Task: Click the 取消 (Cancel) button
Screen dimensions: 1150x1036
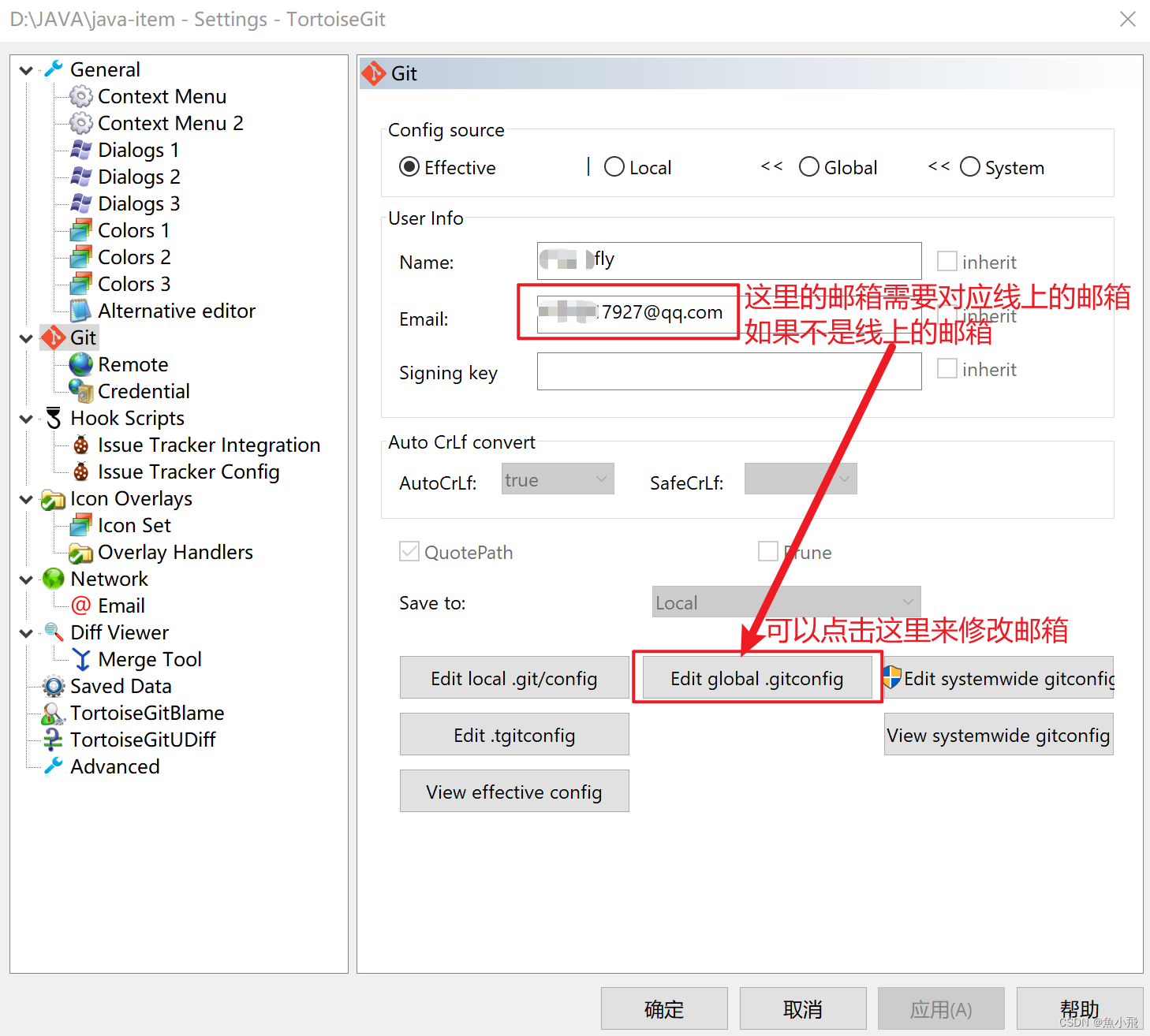Action: [803, 1009]
